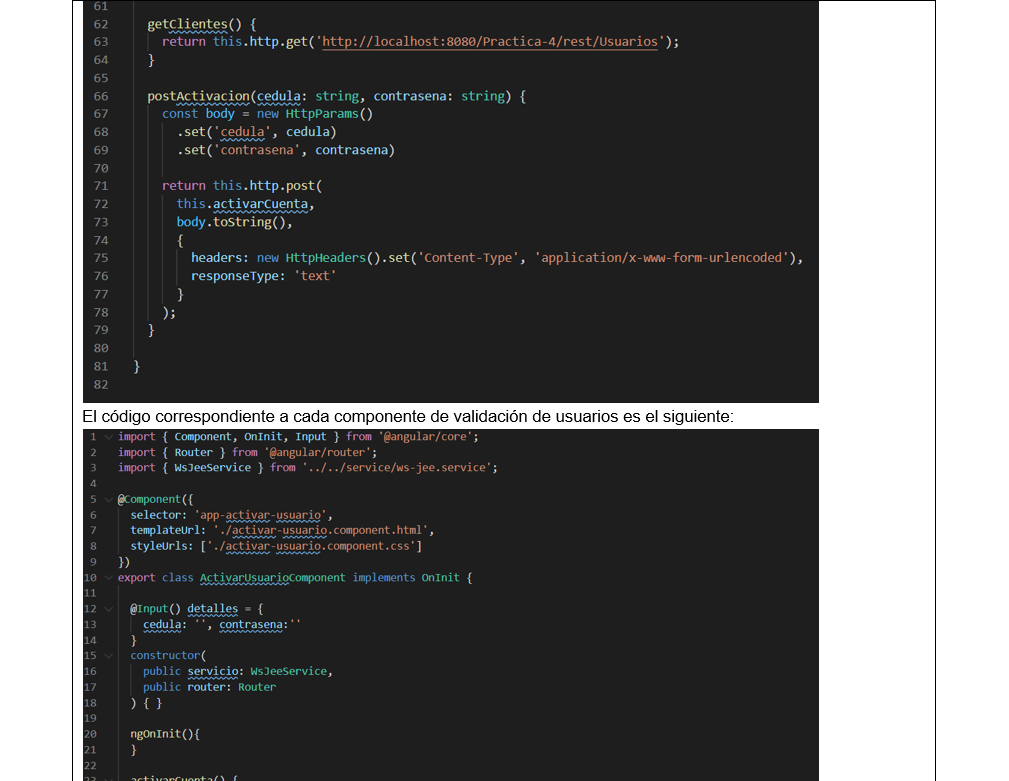The width and height of the screenshot is (1009, 781).
Task: Collapse the ActivarUsuarioComponent class fold
Action: [110, 577]
